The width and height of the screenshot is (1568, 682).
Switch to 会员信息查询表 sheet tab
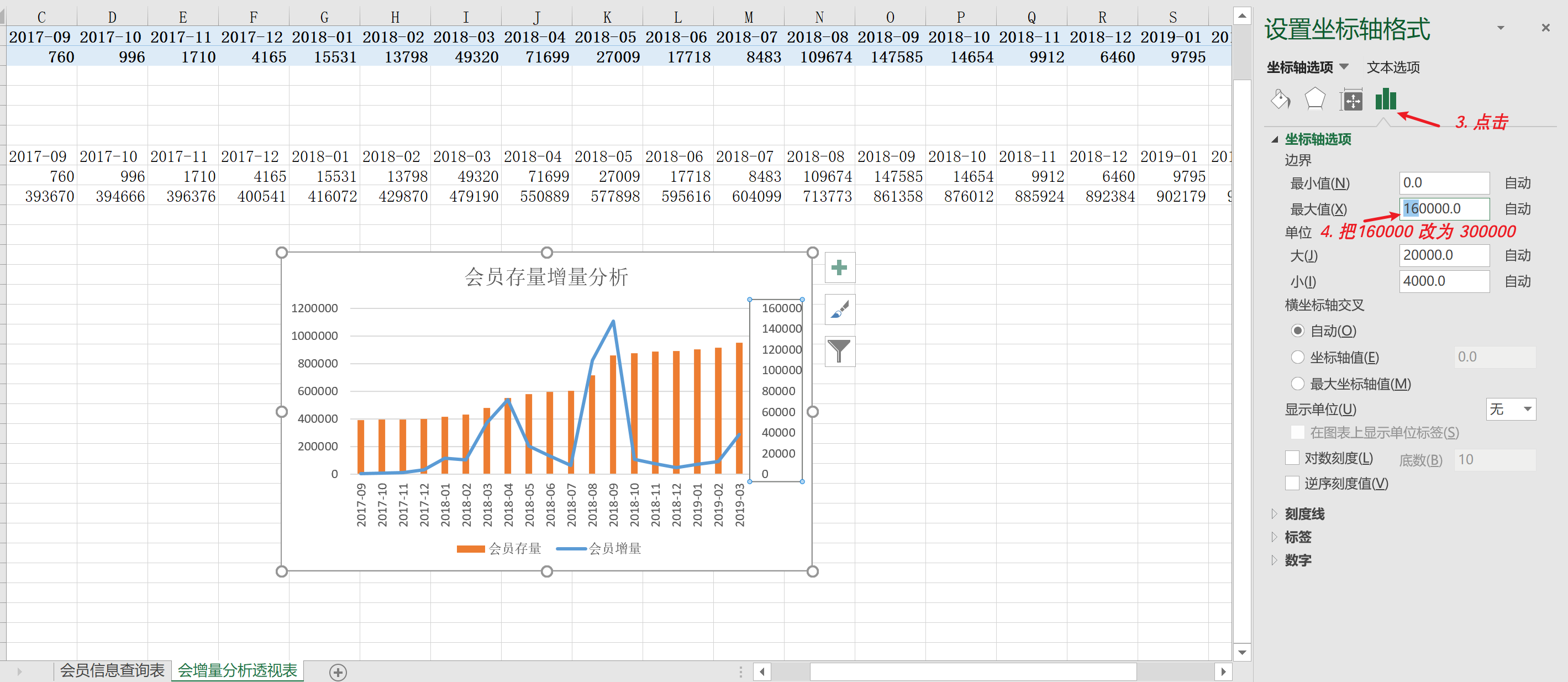[112, 670]
